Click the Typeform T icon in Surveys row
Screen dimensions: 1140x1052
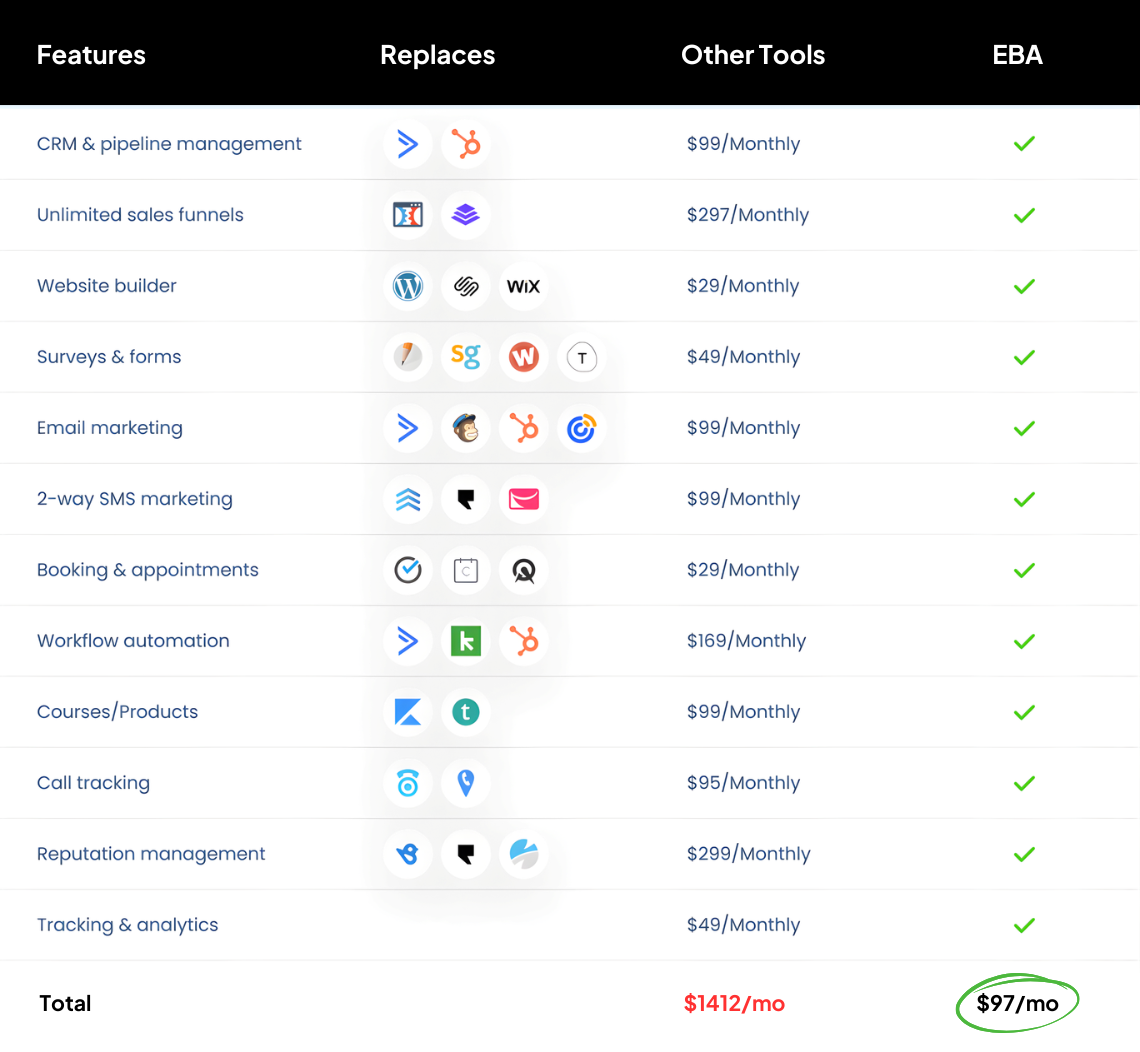[581, 357]
